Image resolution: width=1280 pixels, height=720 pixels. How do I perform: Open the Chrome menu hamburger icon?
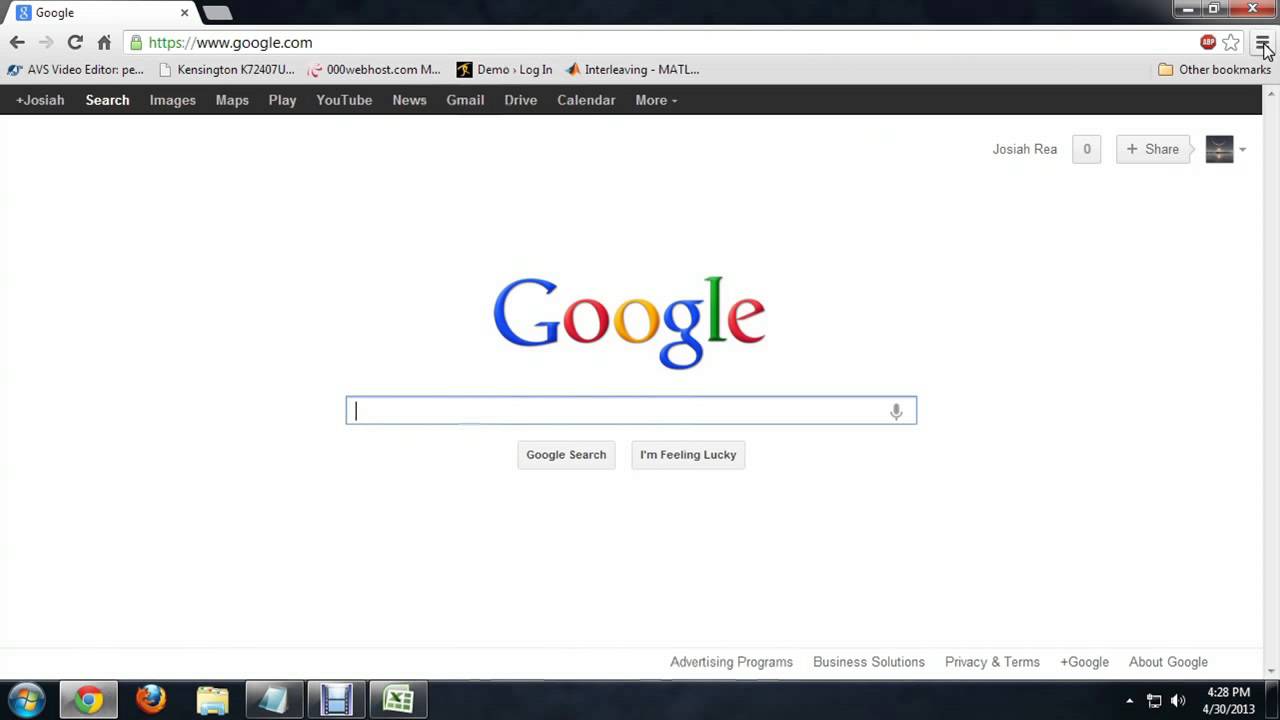tap(1262, 42)
